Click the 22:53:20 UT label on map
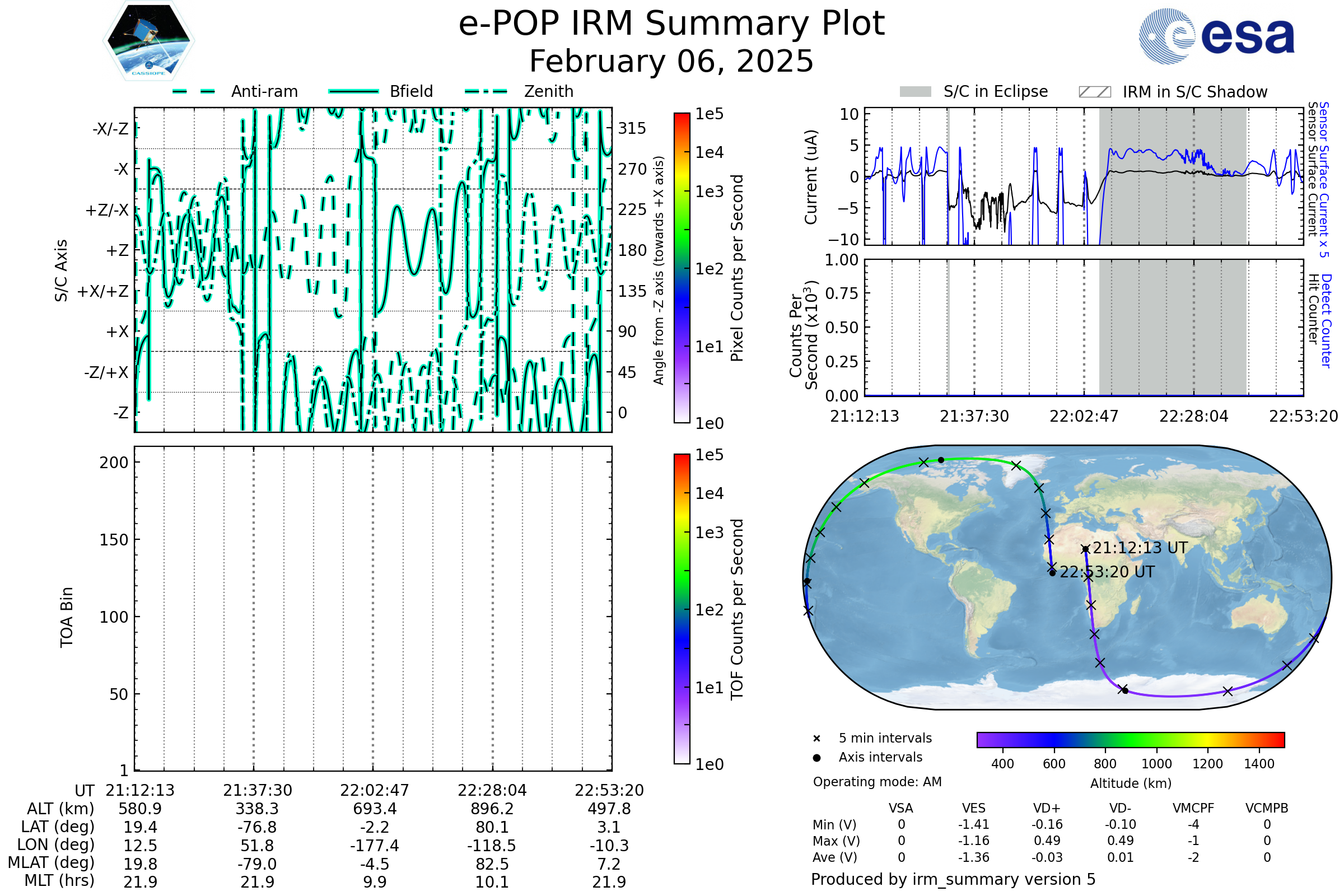The width and height of the screenshot is (1344, 896). (x=1107, y=572)
